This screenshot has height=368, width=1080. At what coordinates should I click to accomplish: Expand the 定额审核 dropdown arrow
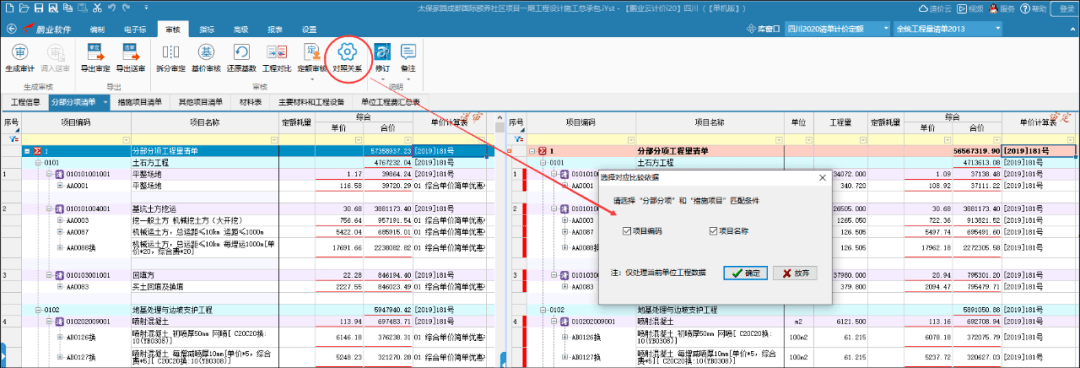click(312, 79)
